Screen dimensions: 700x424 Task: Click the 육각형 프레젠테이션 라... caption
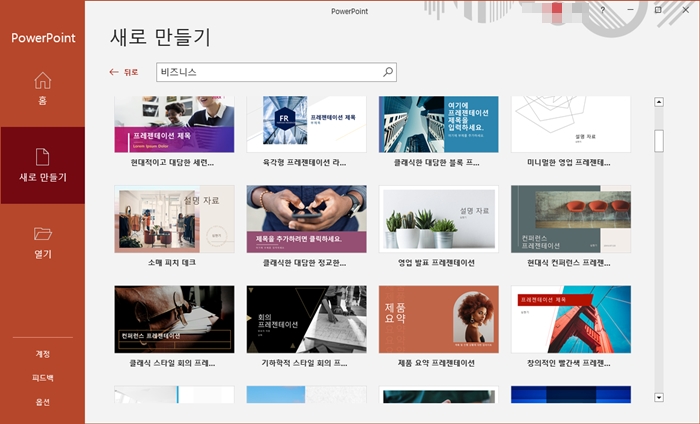[x=304, y=163]
